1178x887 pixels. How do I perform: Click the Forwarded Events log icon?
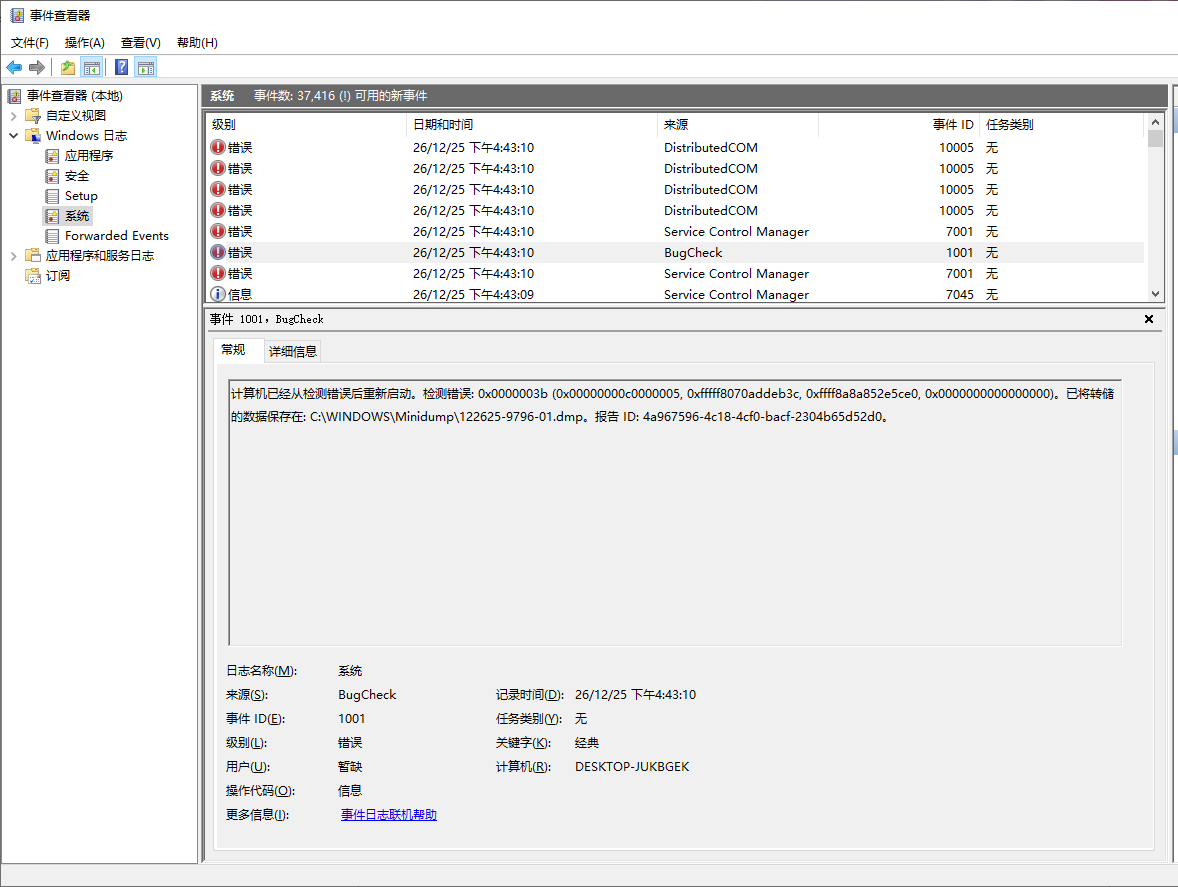[52, 236]
